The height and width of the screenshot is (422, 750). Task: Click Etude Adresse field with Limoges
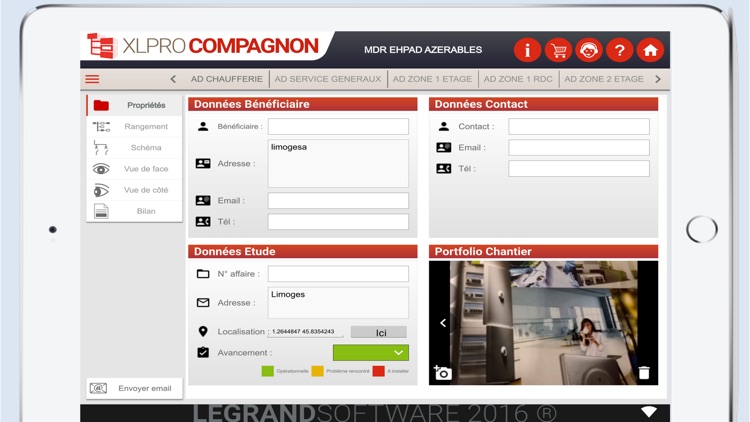[x=338, y=303]
